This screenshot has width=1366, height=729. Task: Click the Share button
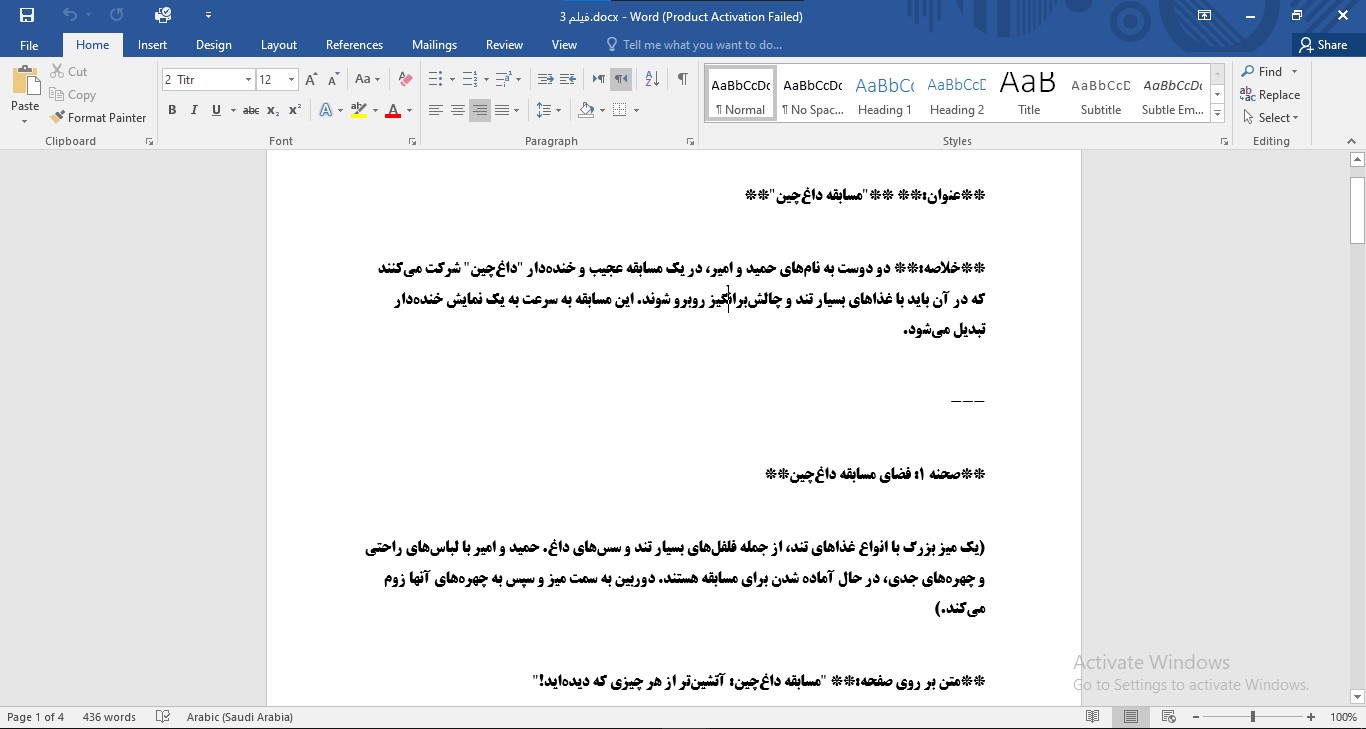point(1322,45)
